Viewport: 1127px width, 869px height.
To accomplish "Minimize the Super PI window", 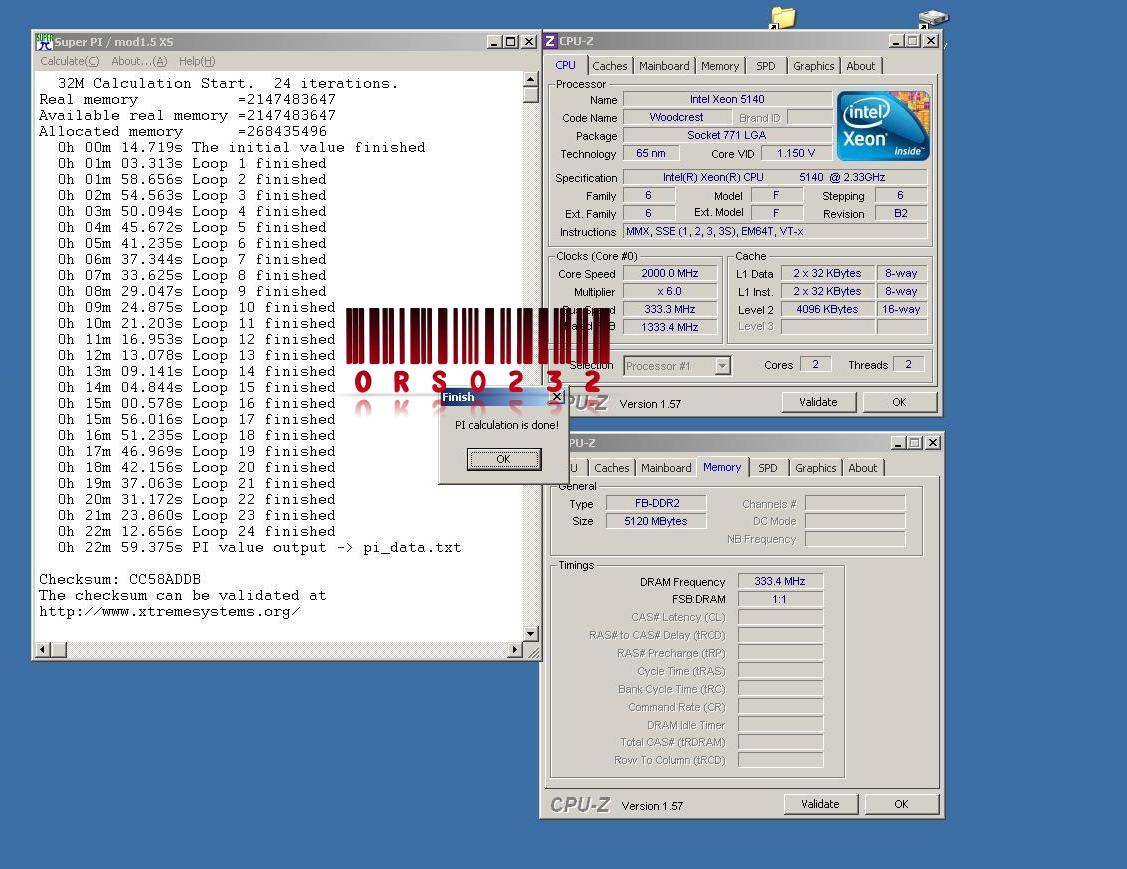I will [x=494, y=42].
